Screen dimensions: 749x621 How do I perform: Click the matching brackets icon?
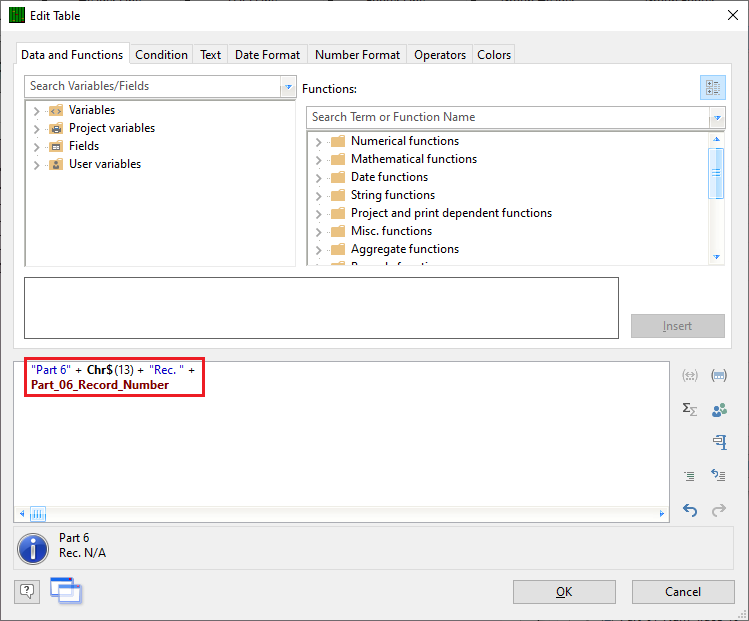click(689, 375)
